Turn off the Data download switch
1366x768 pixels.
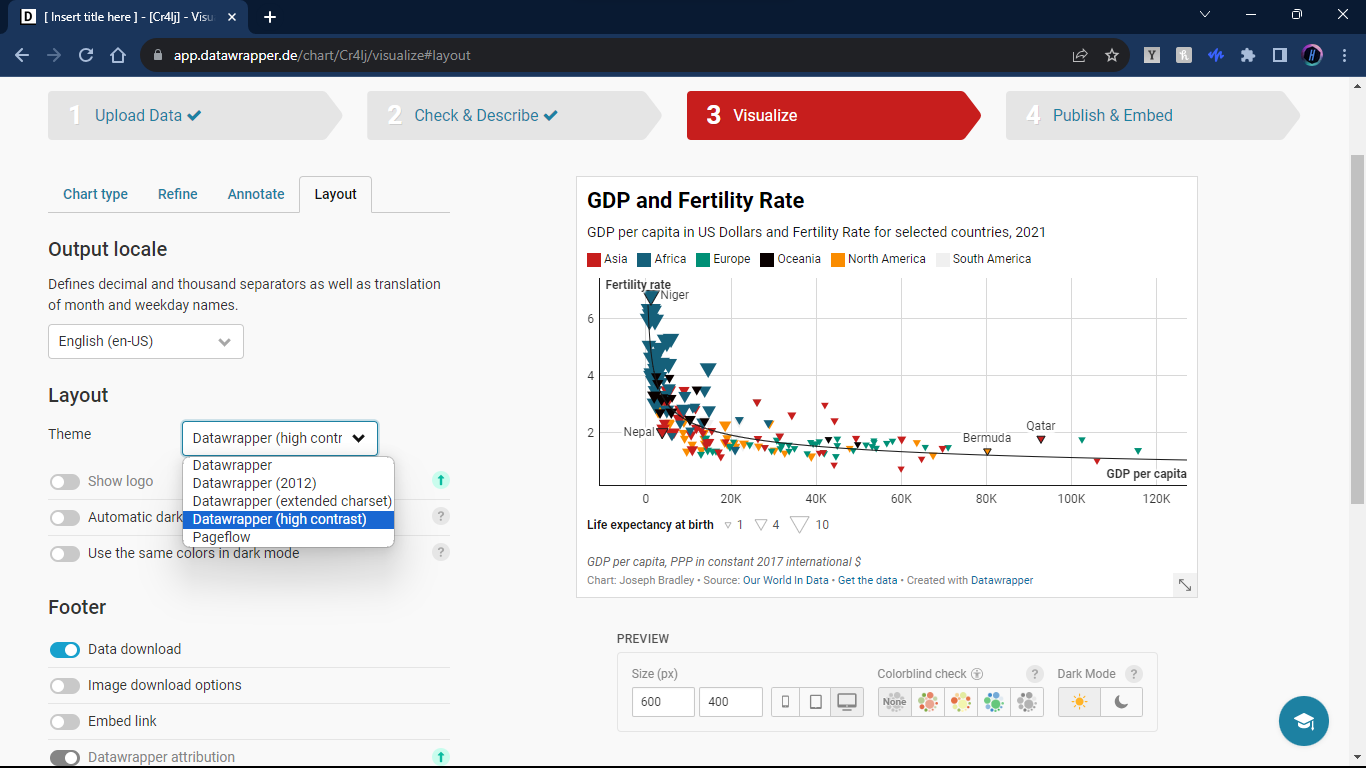[65, 650]
